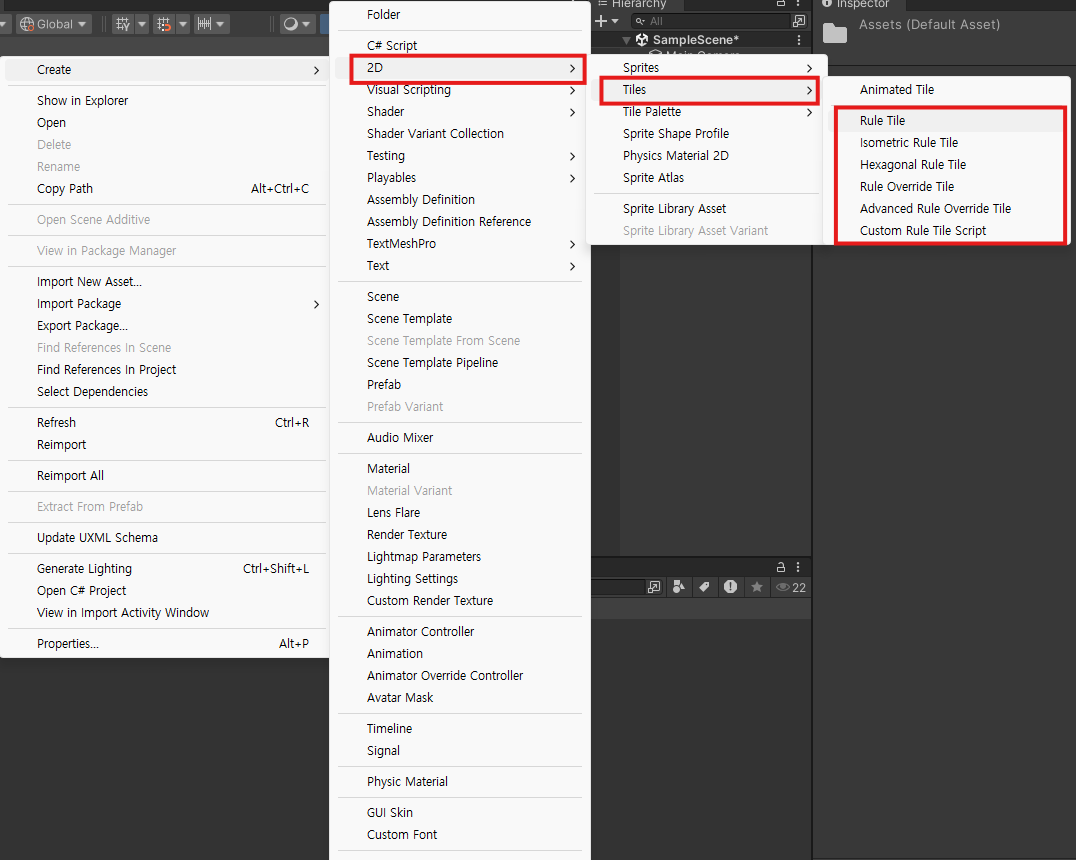The height and width of the screenshot is (860, 1076).
Task: Open the draw mode dropdown arrow
Action: coord(306,25)
